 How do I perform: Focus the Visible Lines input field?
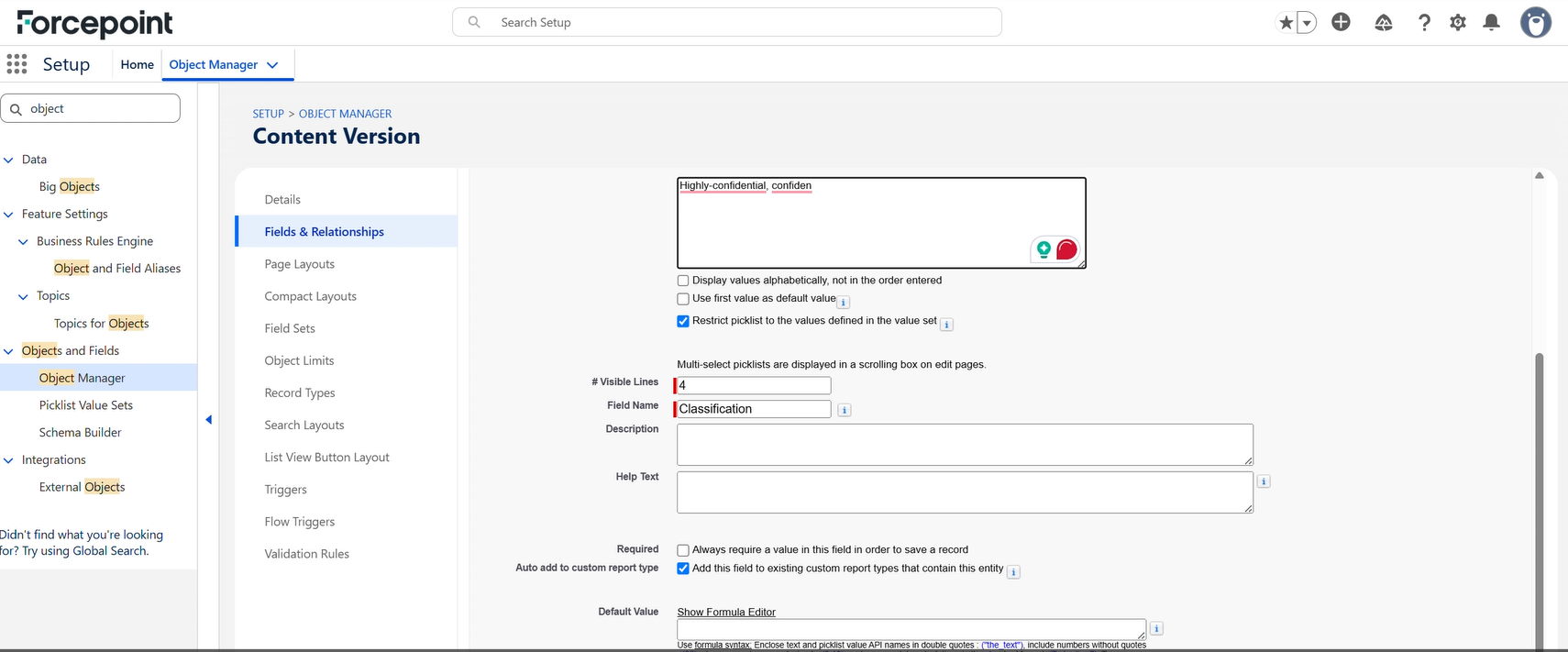[x=754, y=385]
